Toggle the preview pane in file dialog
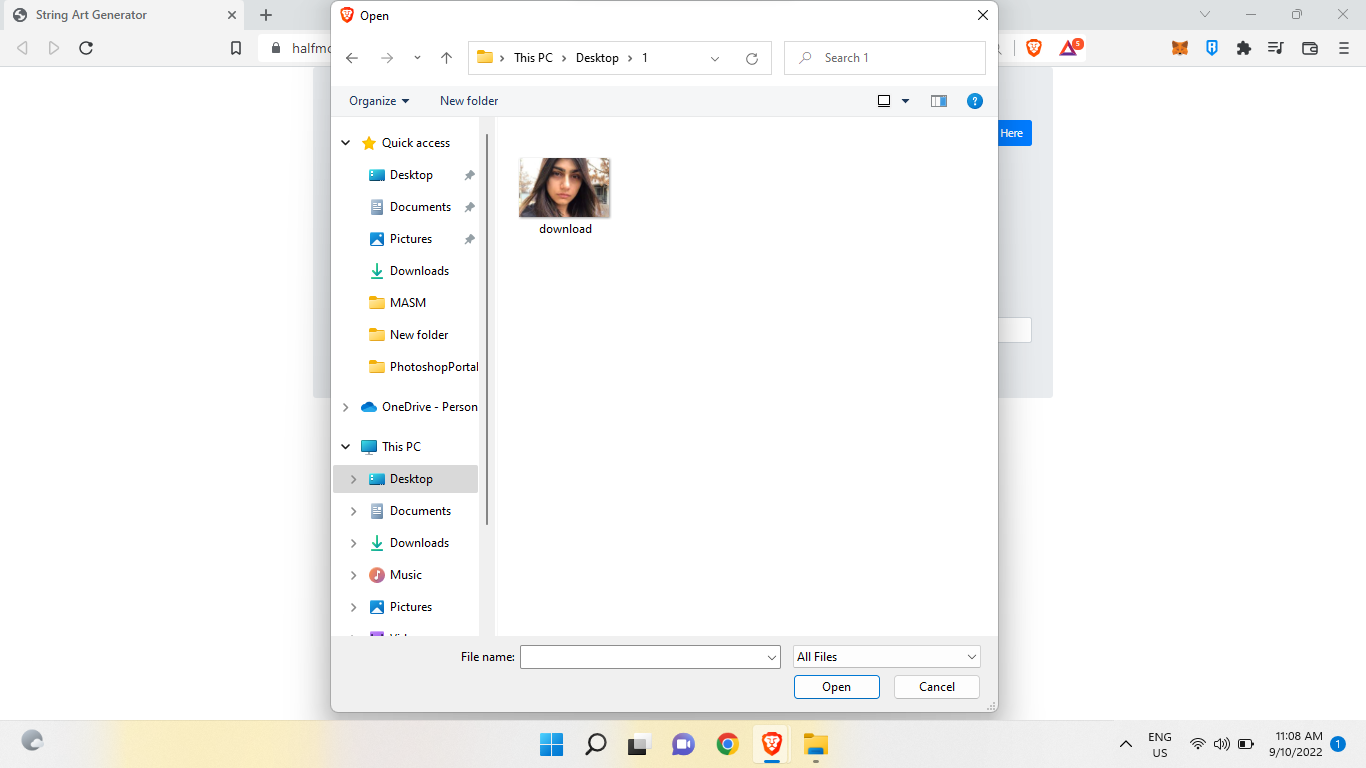Screen dimensions: 1366x768 938,100
